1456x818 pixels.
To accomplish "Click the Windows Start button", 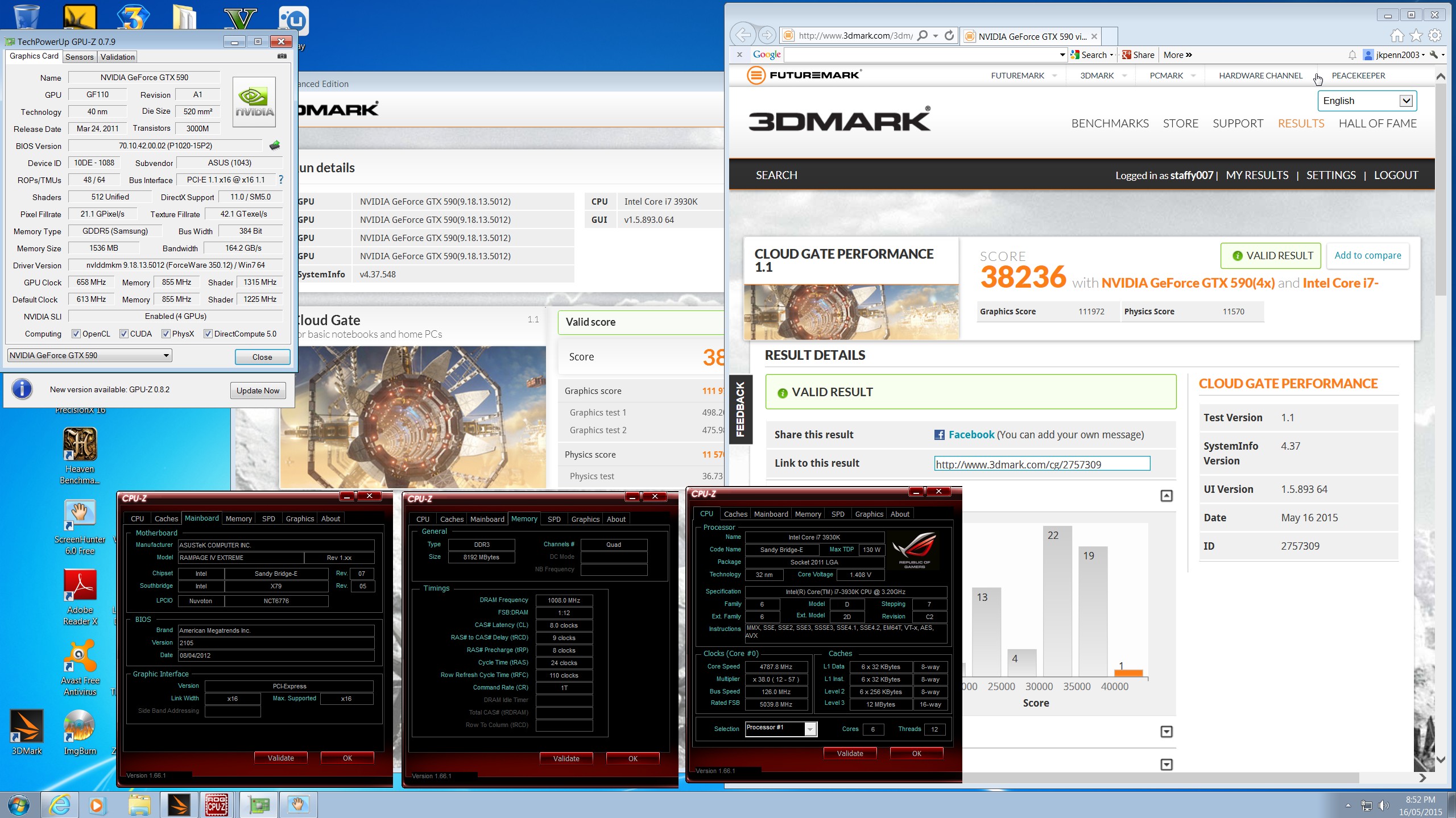I will click(19, 805).
